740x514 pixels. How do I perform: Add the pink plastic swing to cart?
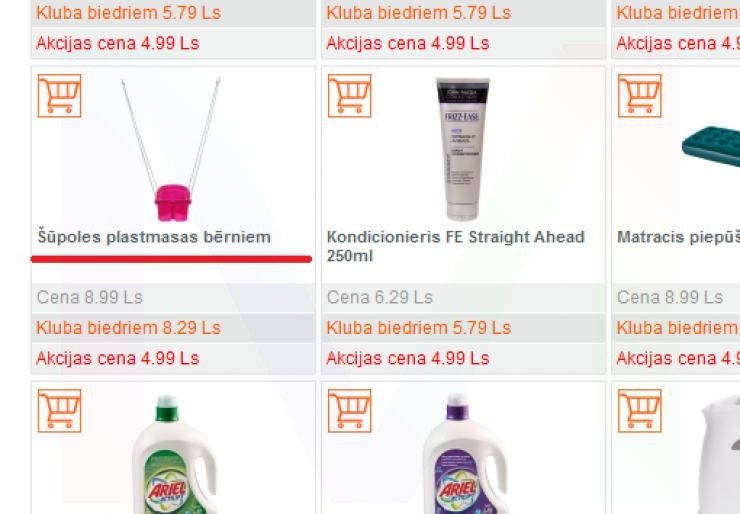pyautogui.click(x=59, y=96)
